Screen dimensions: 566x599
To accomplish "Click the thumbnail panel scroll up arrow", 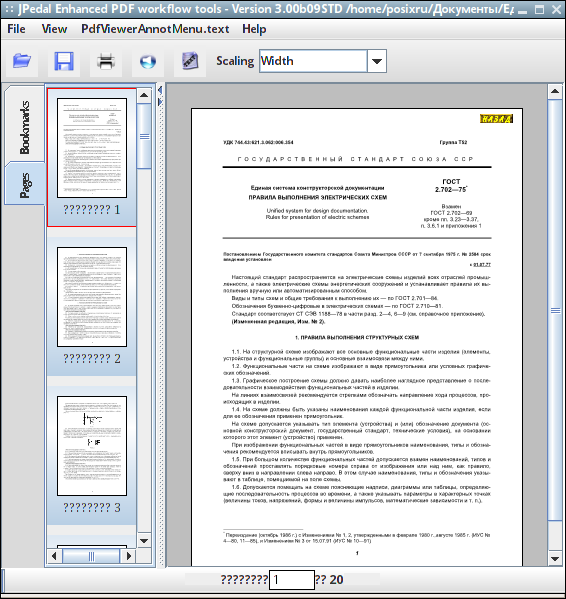I will click(144, 95).
